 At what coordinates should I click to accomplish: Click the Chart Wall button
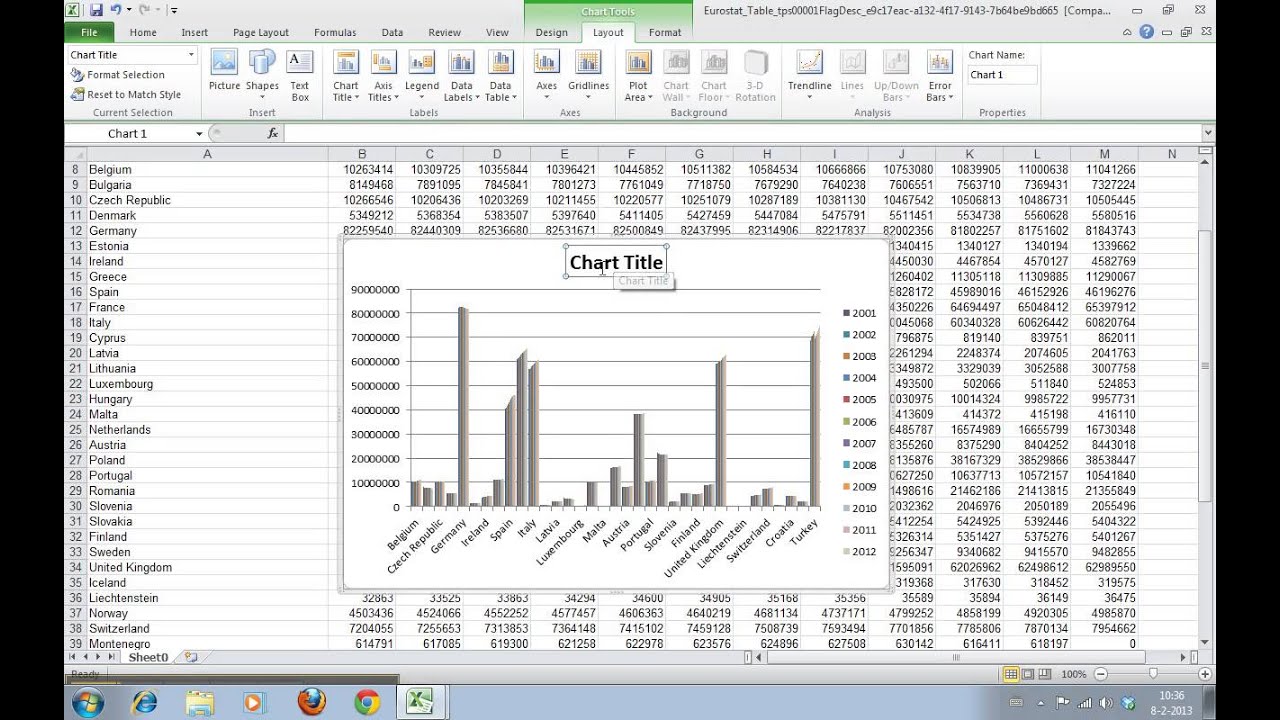coord(676,75)
